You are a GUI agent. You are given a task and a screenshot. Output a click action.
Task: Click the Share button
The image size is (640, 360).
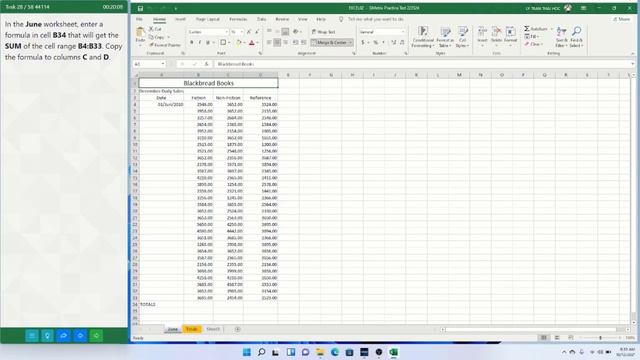click(x=622, y=19)
